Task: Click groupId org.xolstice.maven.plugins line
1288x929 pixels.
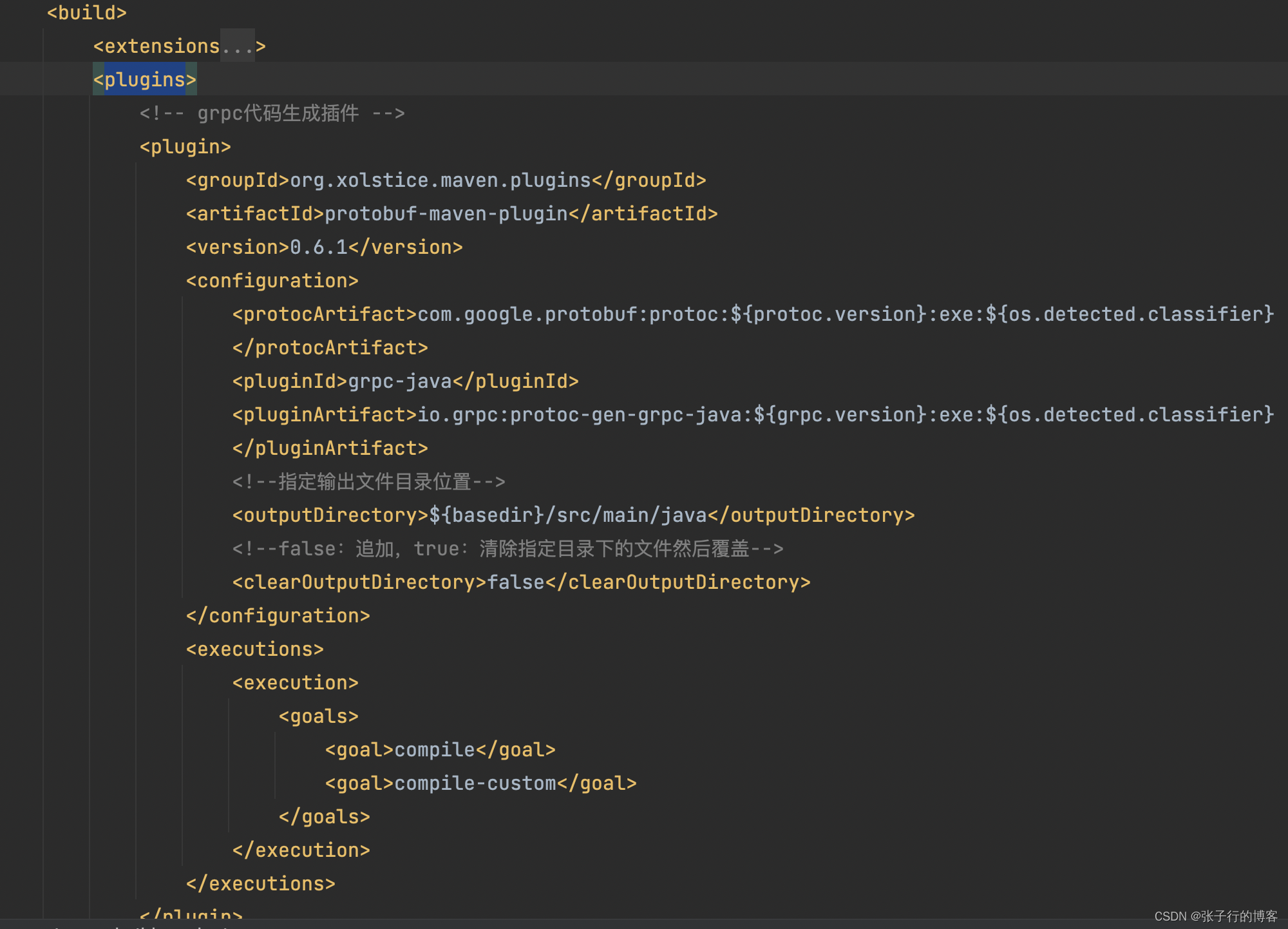Action: point(446,180)
